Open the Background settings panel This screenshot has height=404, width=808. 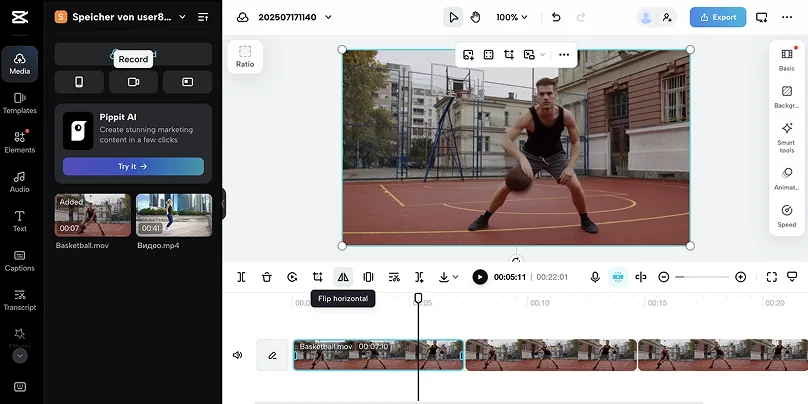tap(787, 97)
